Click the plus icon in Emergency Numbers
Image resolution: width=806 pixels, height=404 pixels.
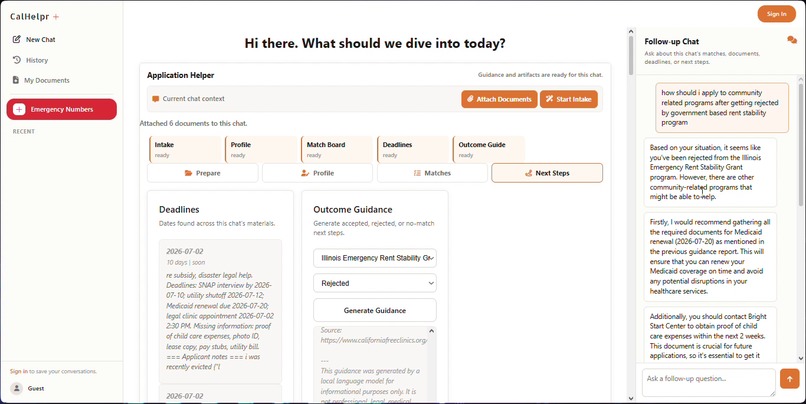(19, 109)
